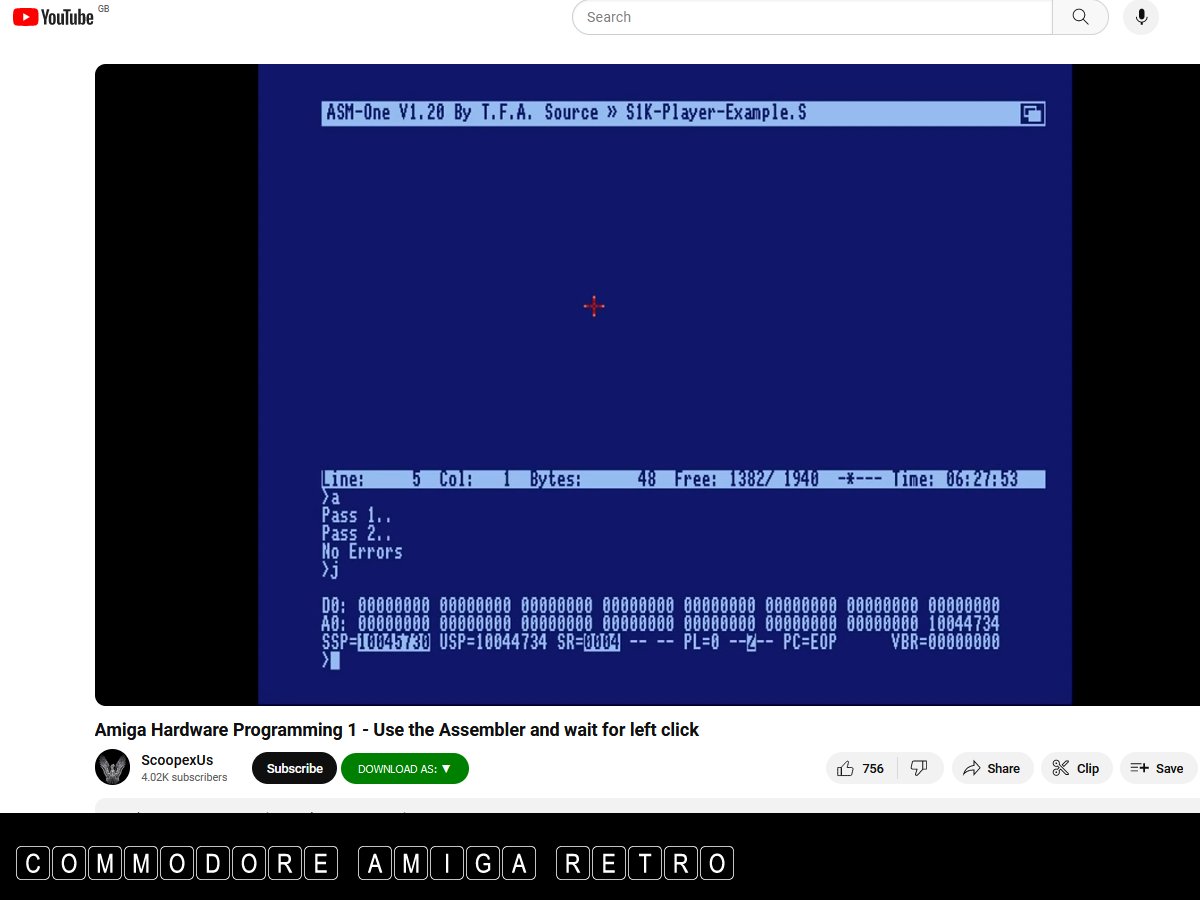Open the ScoopexUs channel name link
The height and width of the screenshot is (900, 1200).
[177, 760]
